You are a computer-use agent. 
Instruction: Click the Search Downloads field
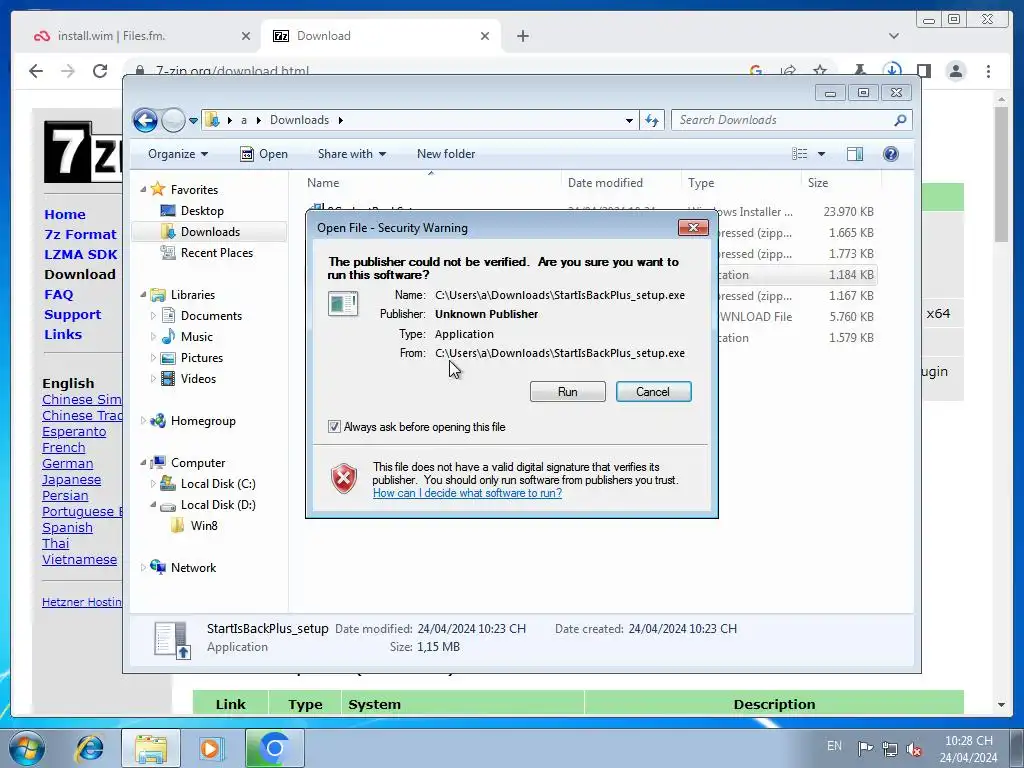(x=782, y=120)
